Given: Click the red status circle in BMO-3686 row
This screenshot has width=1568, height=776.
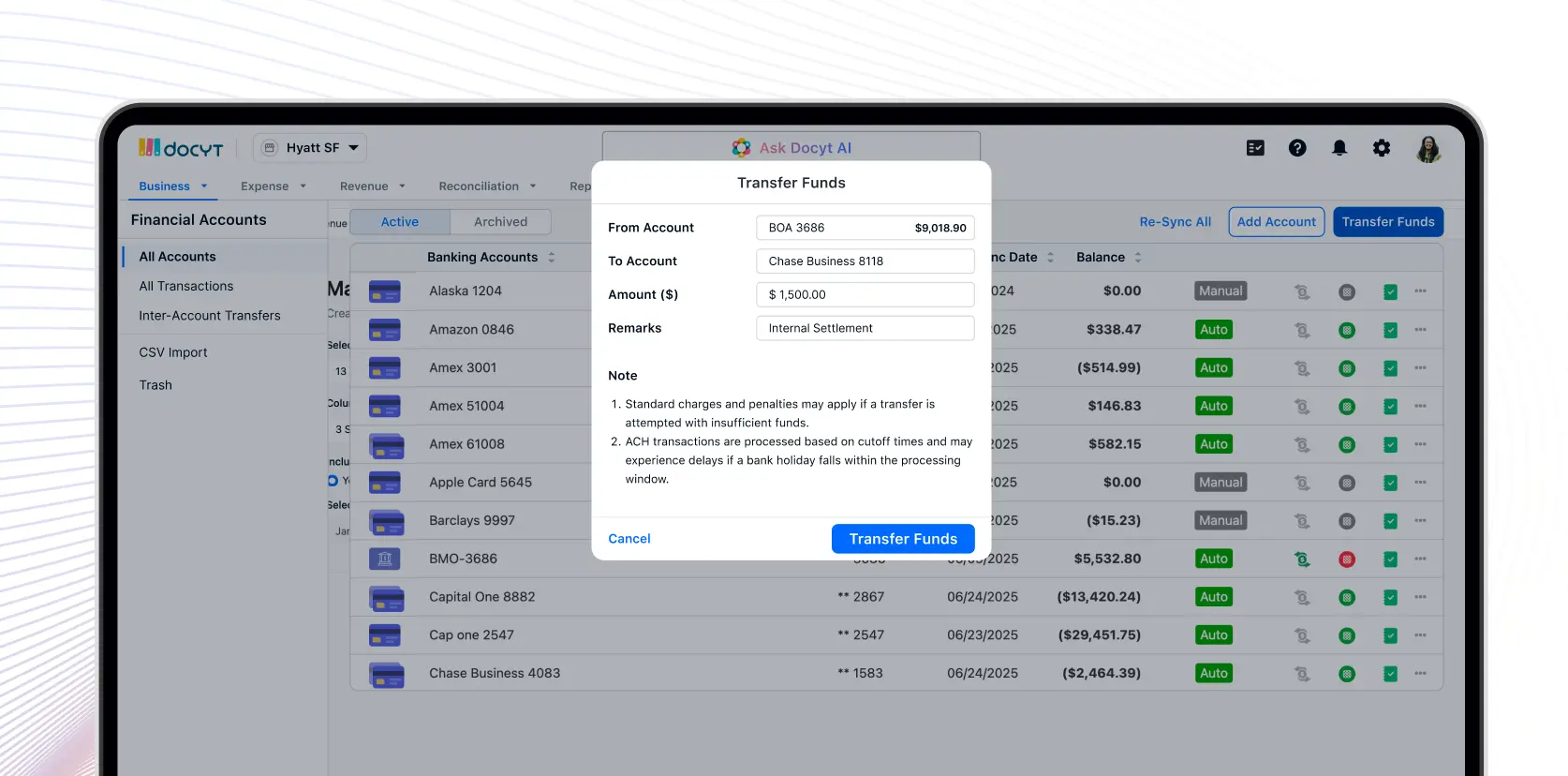Looking at the screenshot, I should pyautogui.click(x=1347, y=560).
